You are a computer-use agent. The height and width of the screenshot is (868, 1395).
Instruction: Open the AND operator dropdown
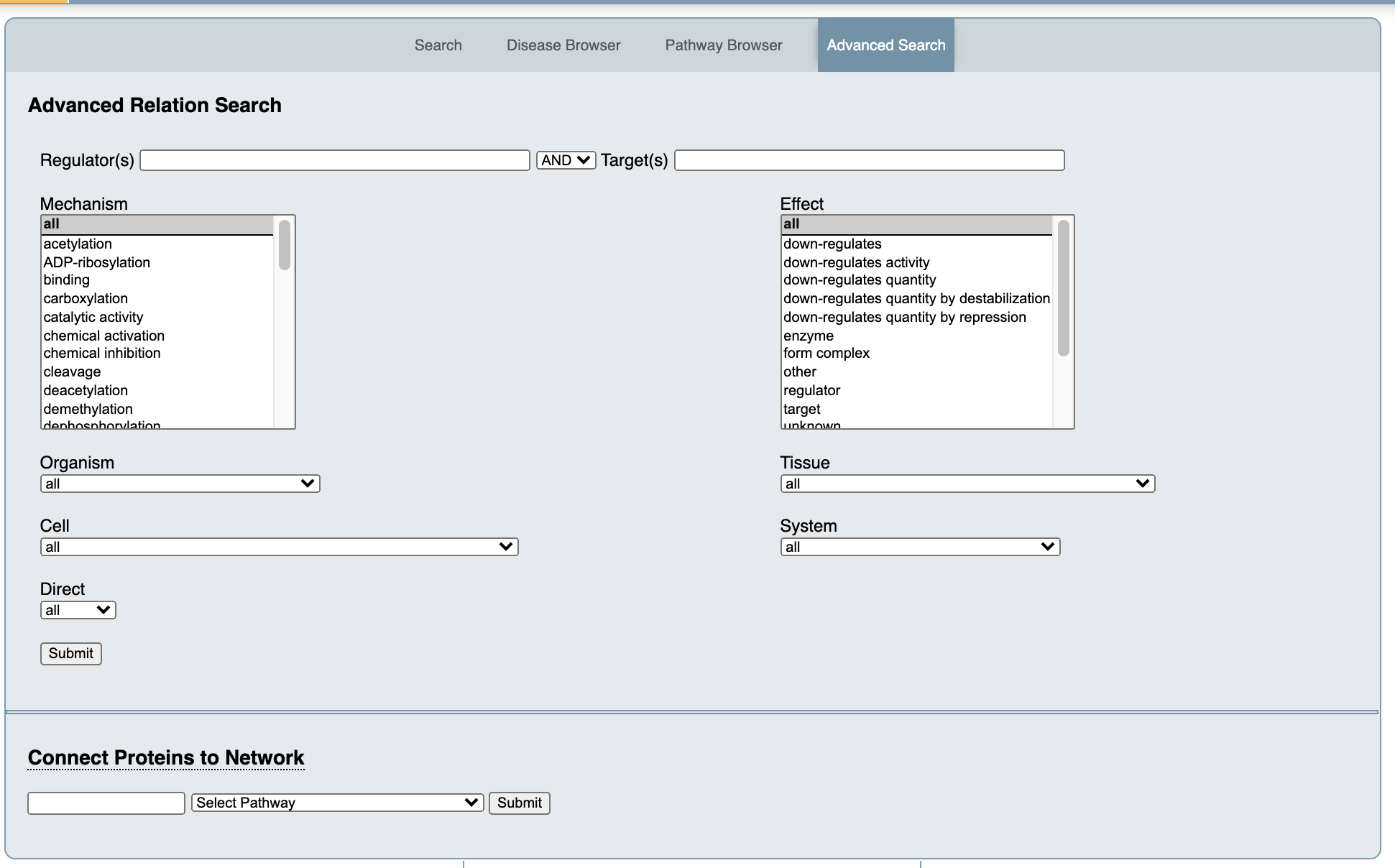click(566, 160)
